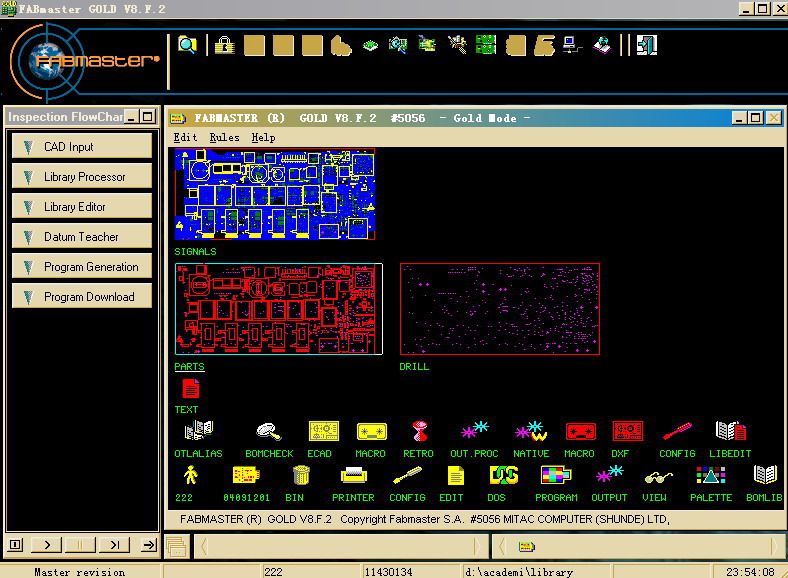Viewport: 788px width, 578px height.
Task: Click the stacked green boards toolbar icon
Action: [x=485, y=45]
